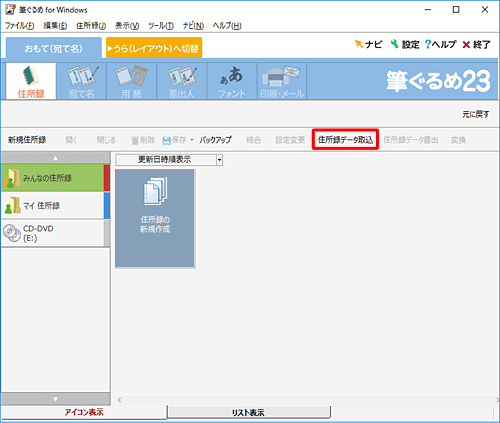Viewport: 500px width, 423px height.
Task: Select CD-DVD (E:) drive
Action: pos(55,233)
